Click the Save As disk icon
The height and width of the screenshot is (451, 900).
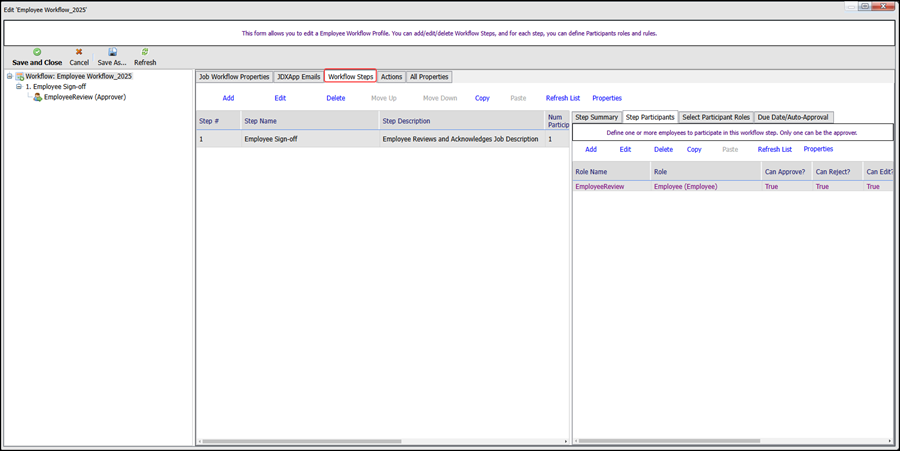tap(112, 52)
